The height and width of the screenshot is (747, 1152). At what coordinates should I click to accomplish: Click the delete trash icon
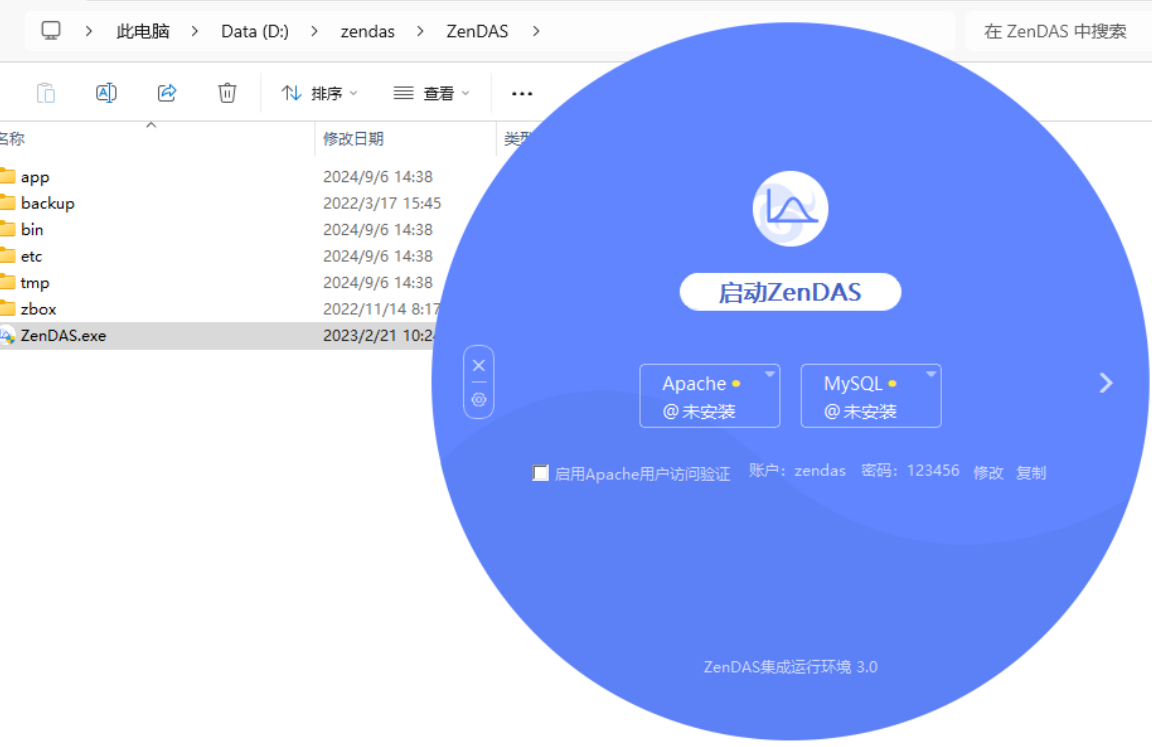(227, 93)
